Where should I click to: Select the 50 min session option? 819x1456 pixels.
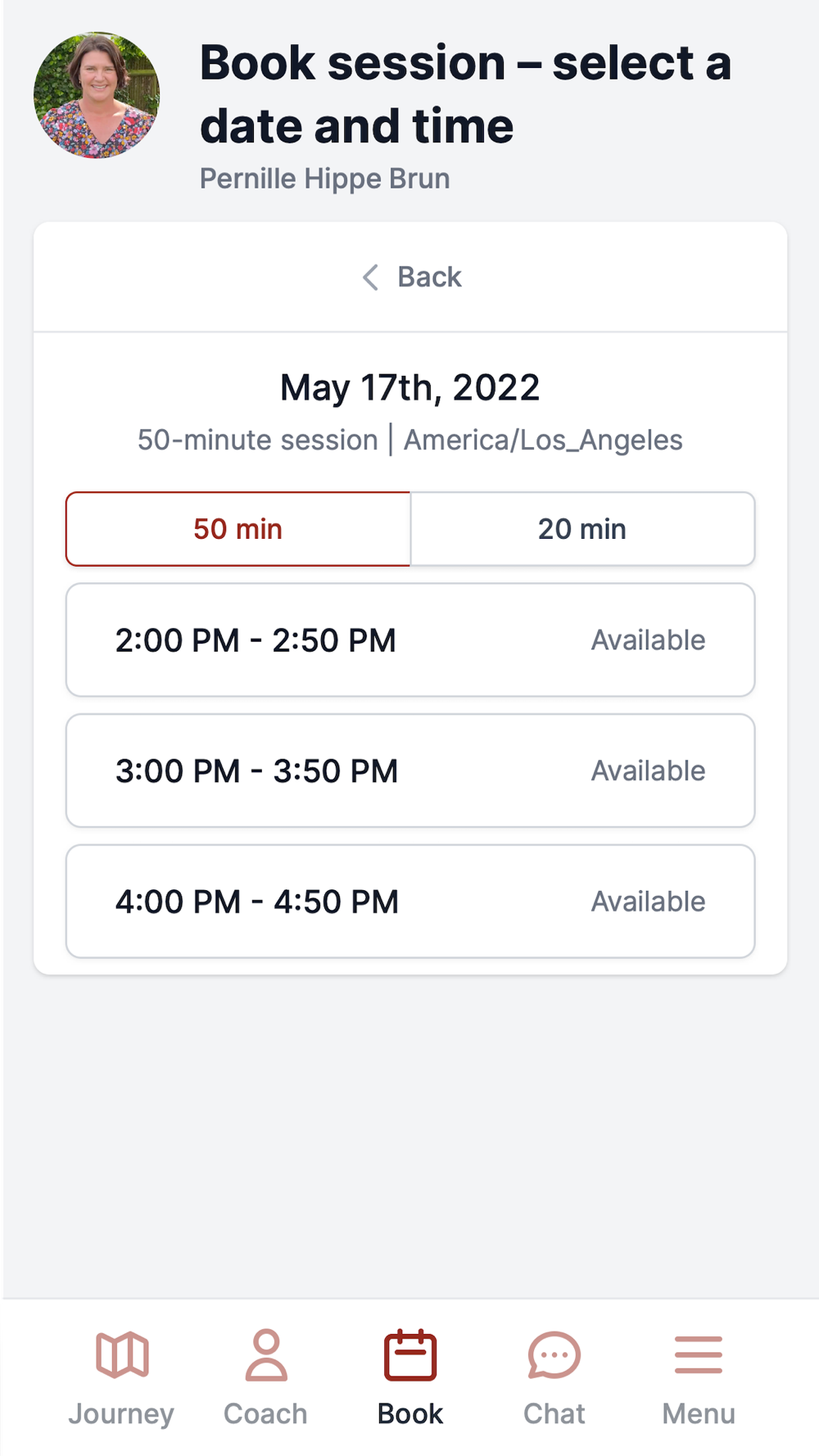238,529
